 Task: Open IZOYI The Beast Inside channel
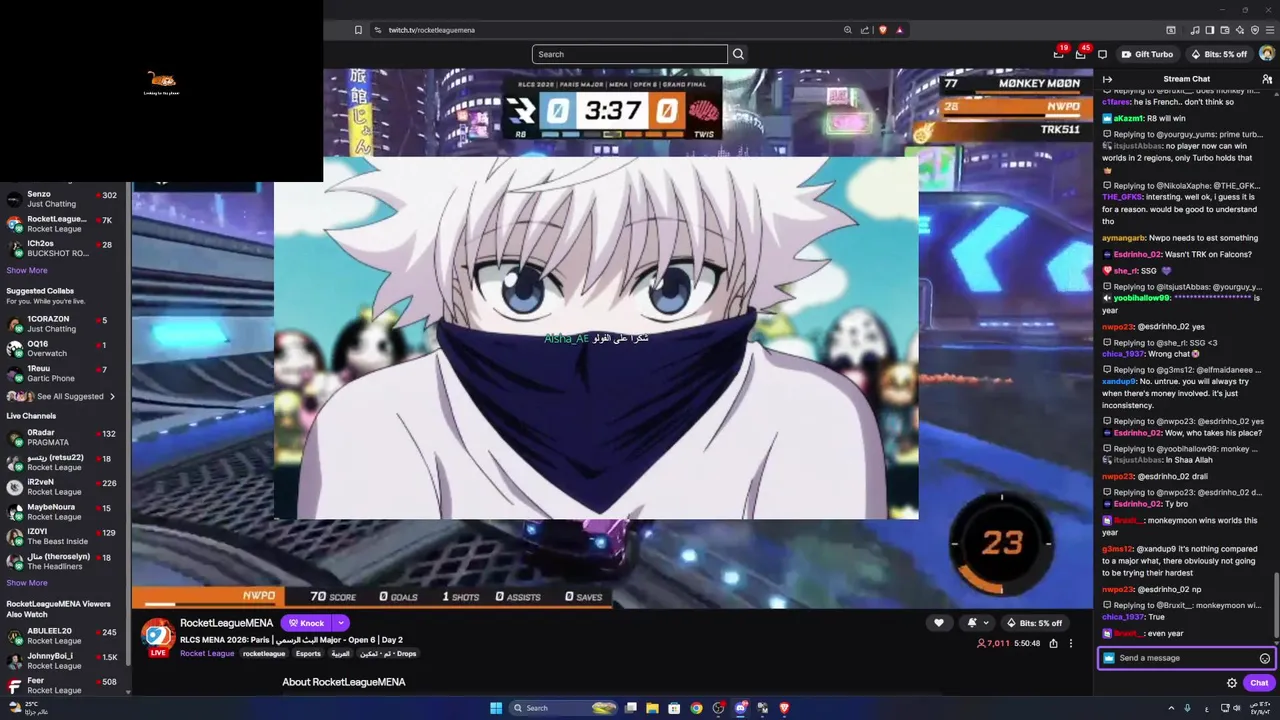64,536
